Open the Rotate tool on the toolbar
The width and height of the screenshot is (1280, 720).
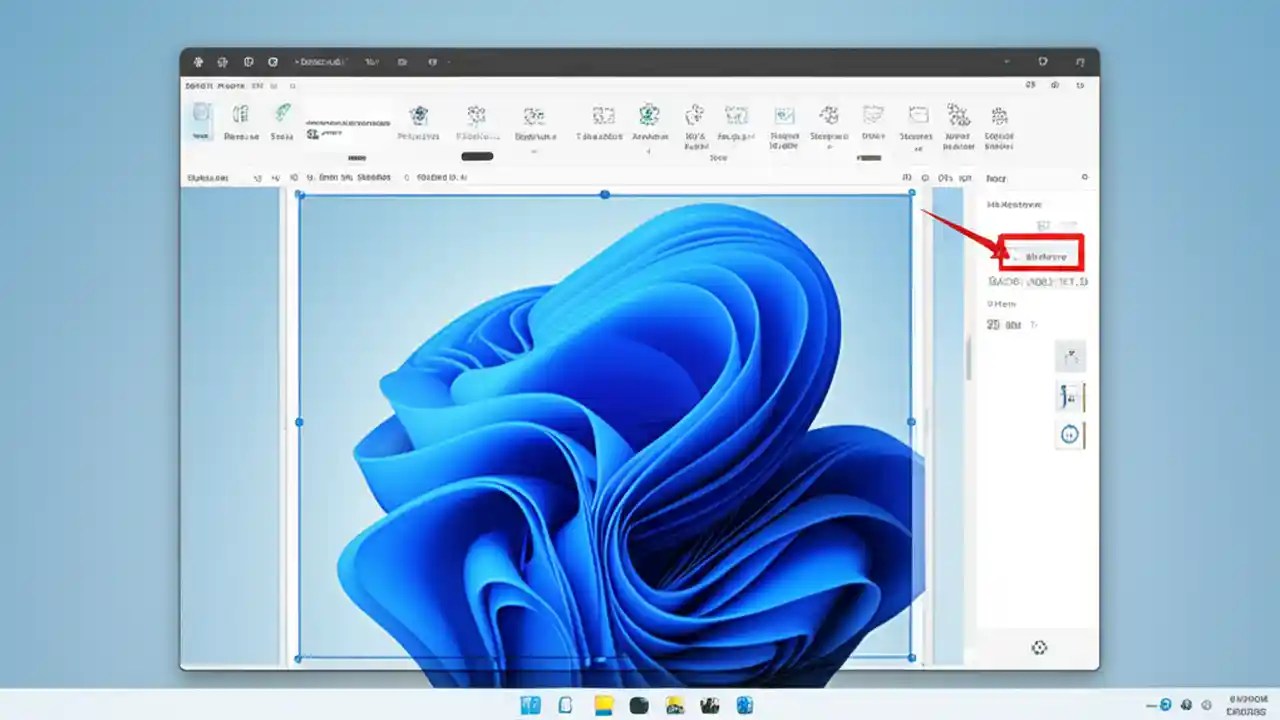click(281, 118)
